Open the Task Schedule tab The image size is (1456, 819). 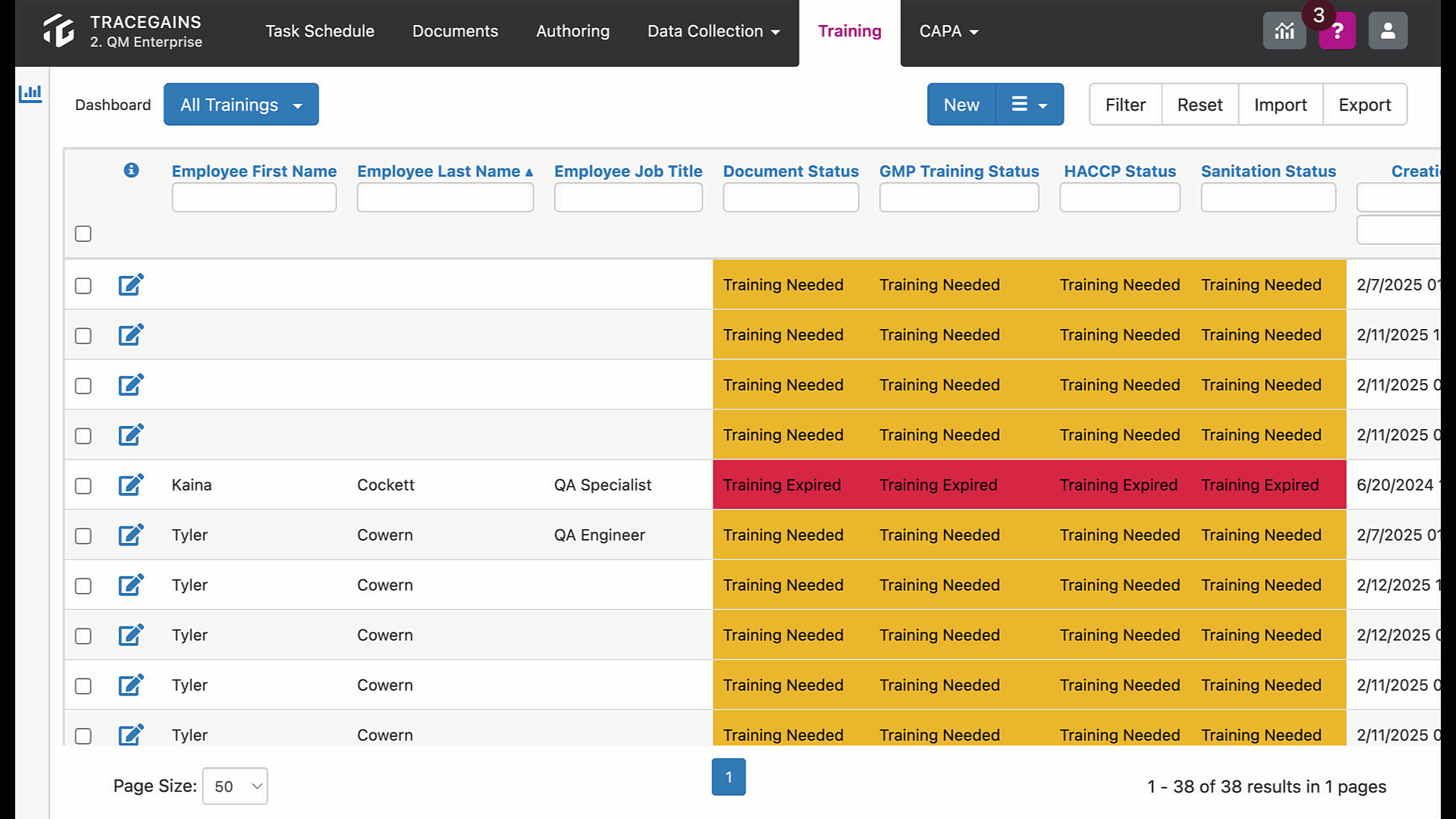click(x=319, y=31)
